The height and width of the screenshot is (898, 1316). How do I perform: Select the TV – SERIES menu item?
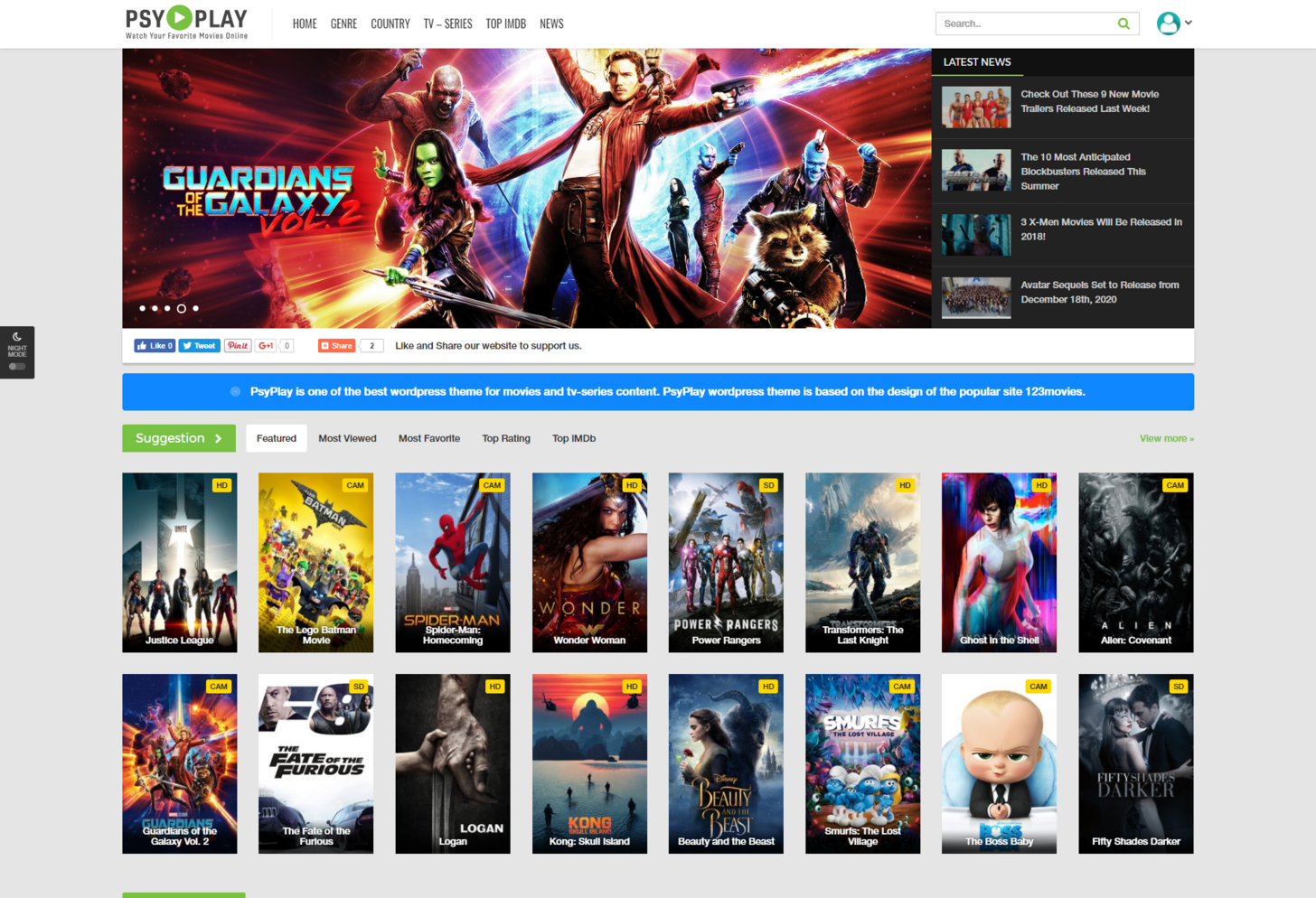click(x=447, y=23)
